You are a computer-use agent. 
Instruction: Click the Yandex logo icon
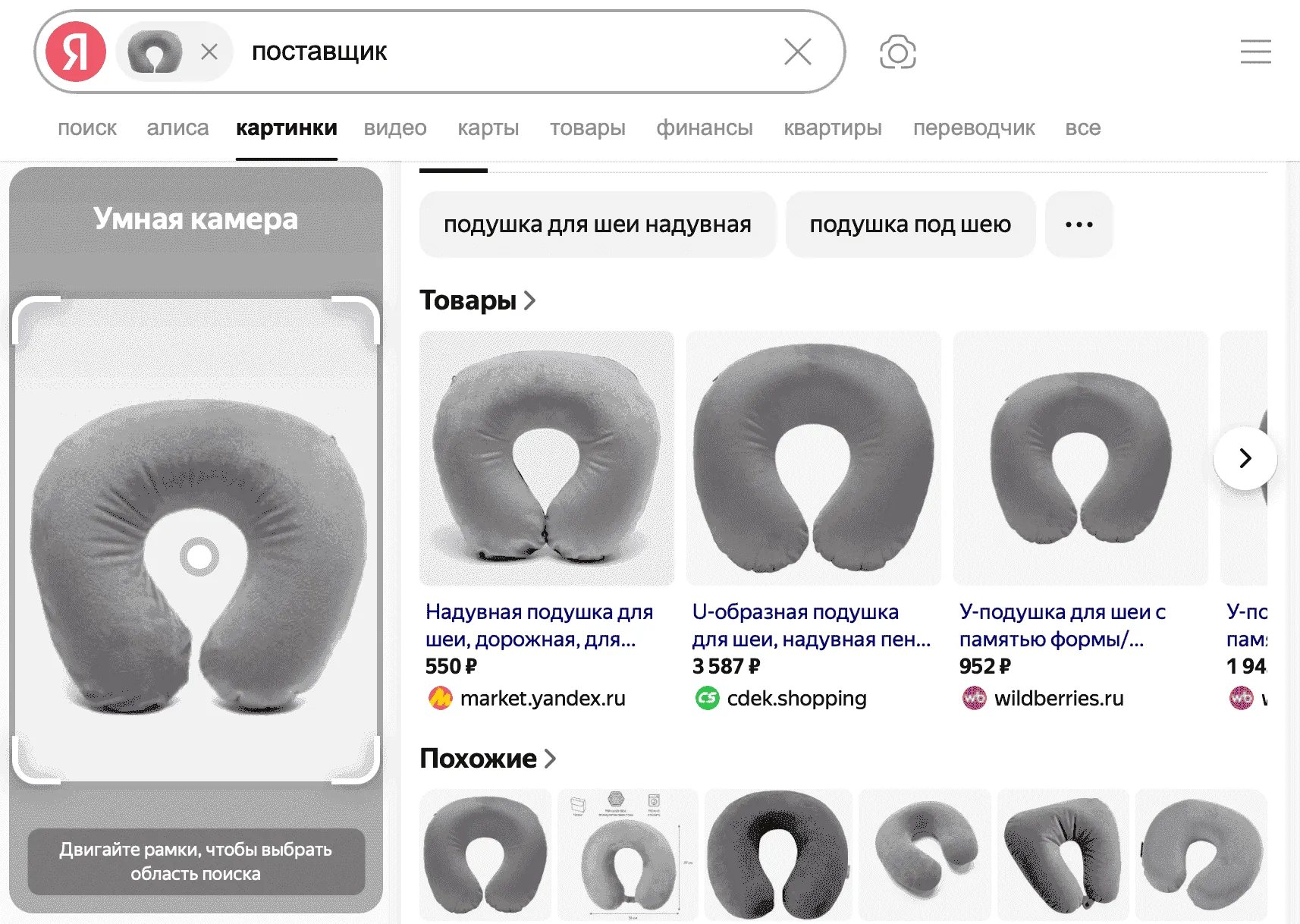pyautogui.click(x=76, y=52)
